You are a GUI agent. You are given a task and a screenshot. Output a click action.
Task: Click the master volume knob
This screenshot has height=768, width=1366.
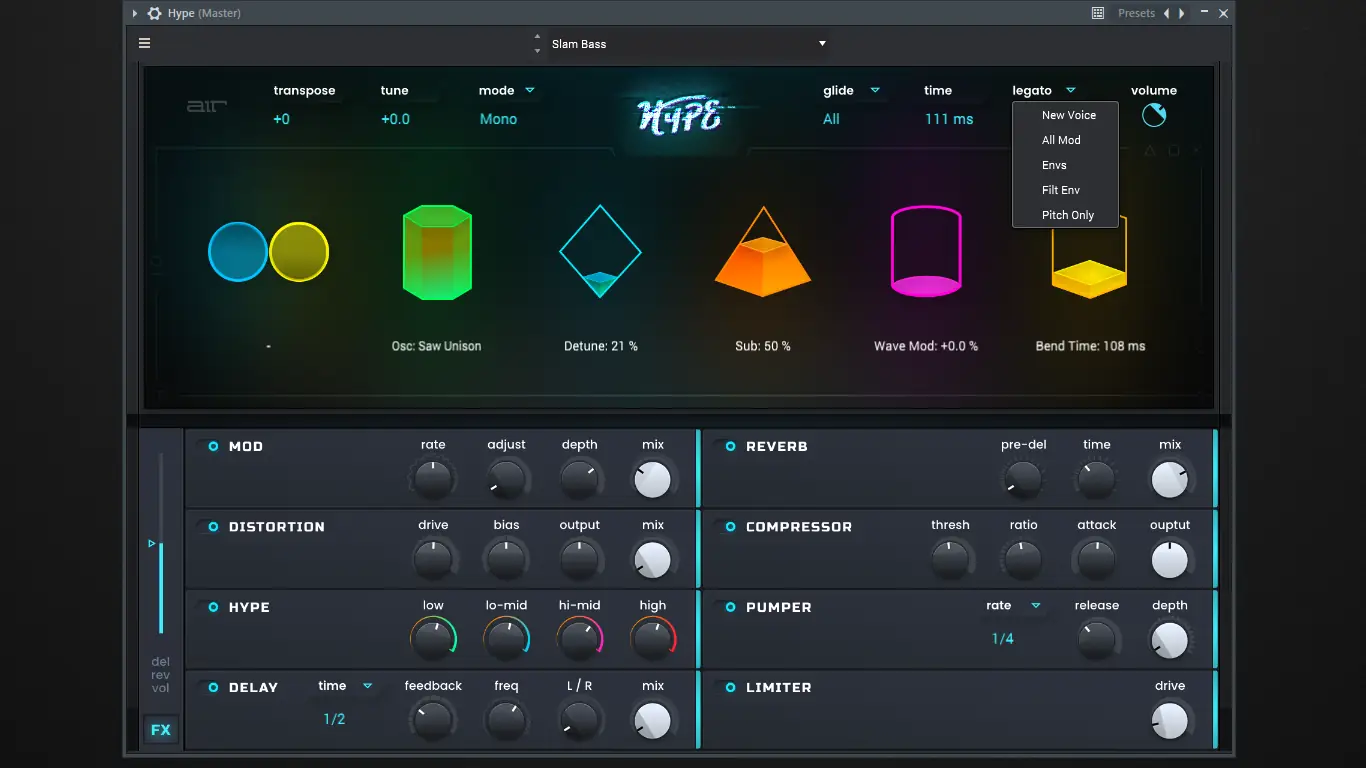point(1154,116)
